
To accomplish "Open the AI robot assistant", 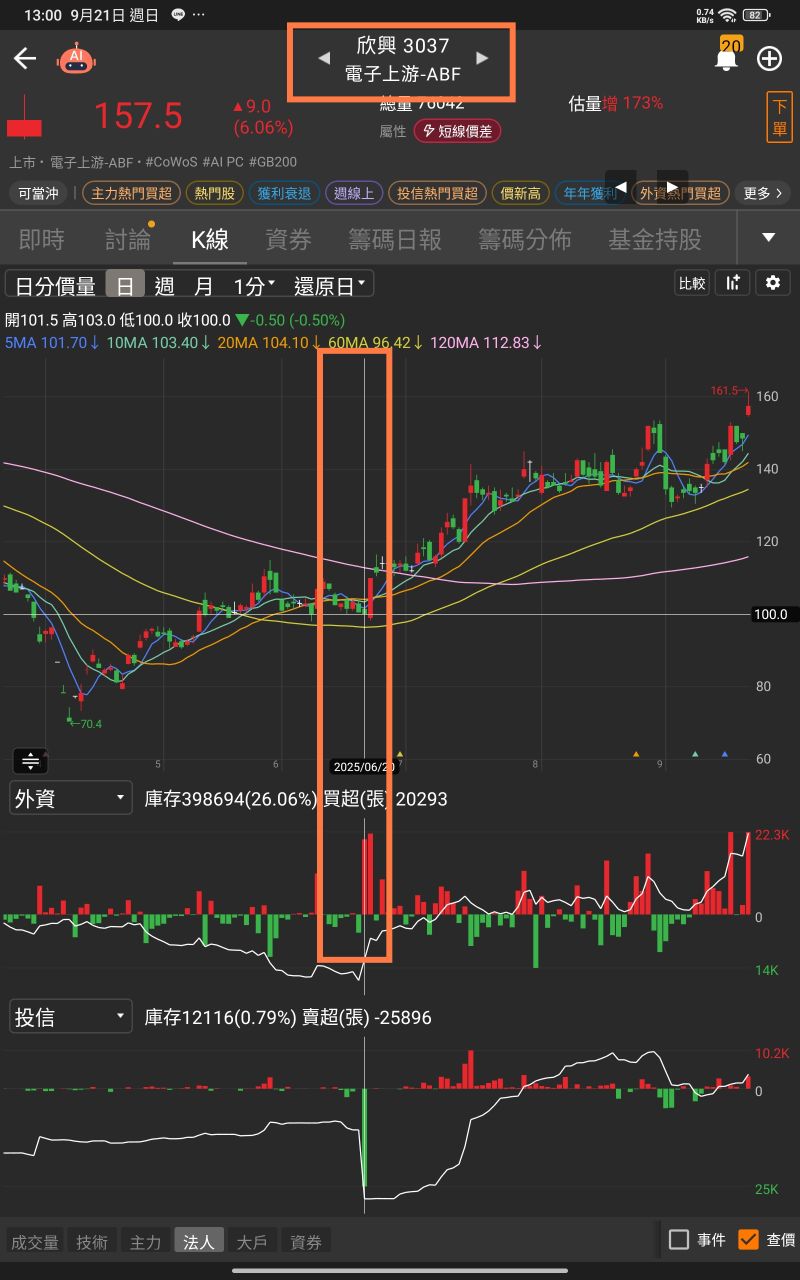I will pyautogui.click(x=77, y=58).
